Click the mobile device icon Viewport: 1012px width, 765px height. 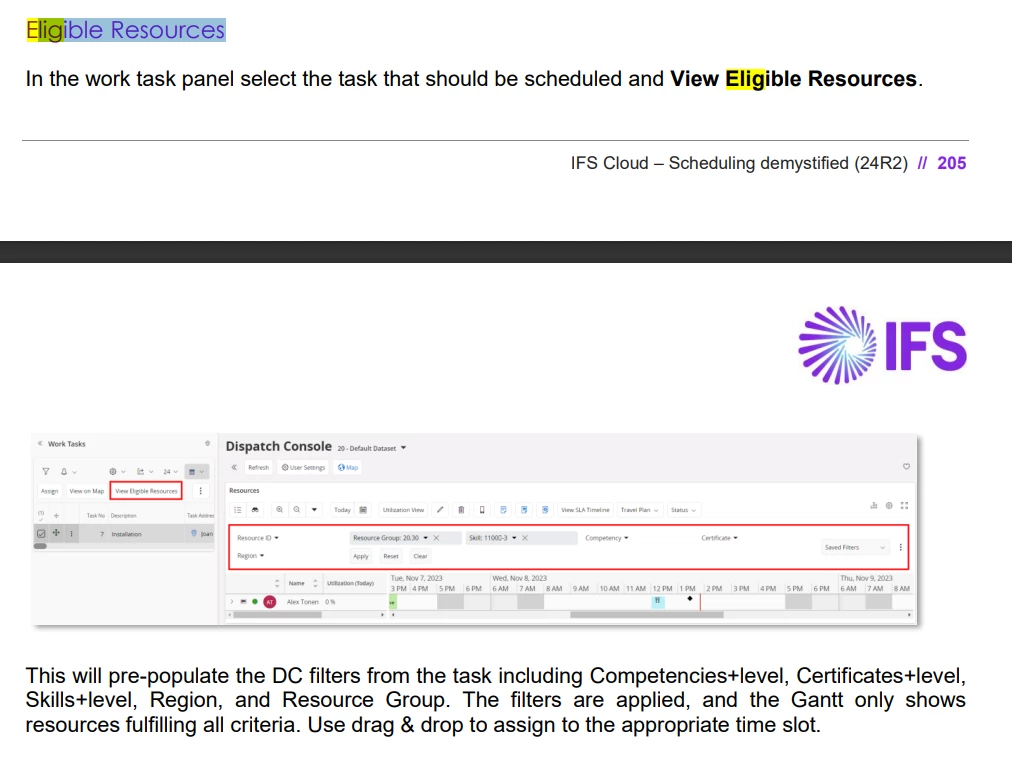point(482,509)
